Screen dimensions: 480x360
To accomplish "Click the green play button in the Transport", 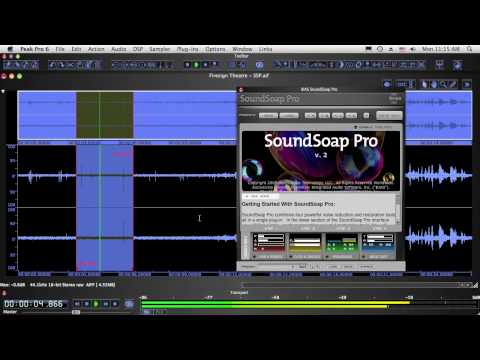I will click(96, 304).
